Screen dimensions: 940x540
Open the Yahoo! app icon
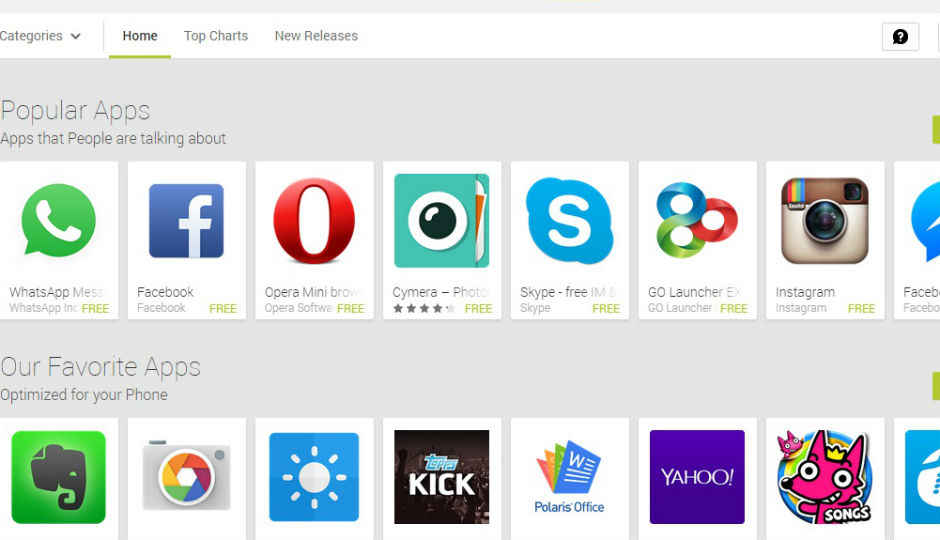(x=697, y=477)
